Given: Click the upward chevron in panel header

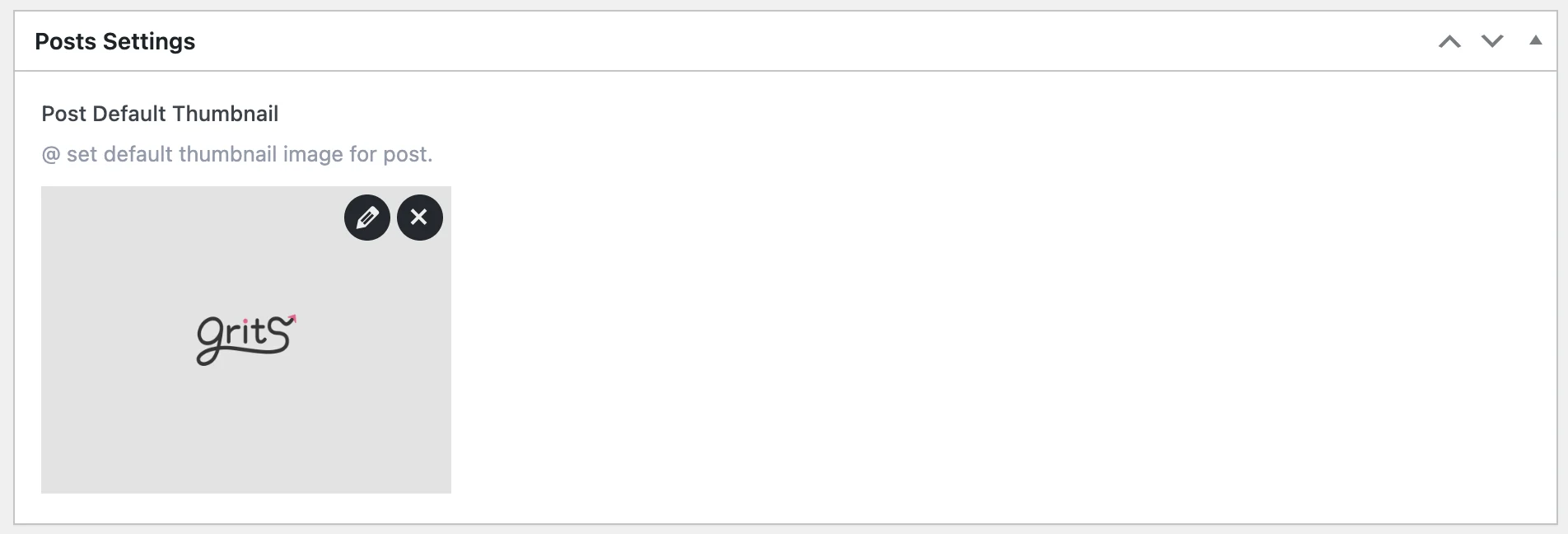Looking at the screenshot, I should tap(1449, 41).
